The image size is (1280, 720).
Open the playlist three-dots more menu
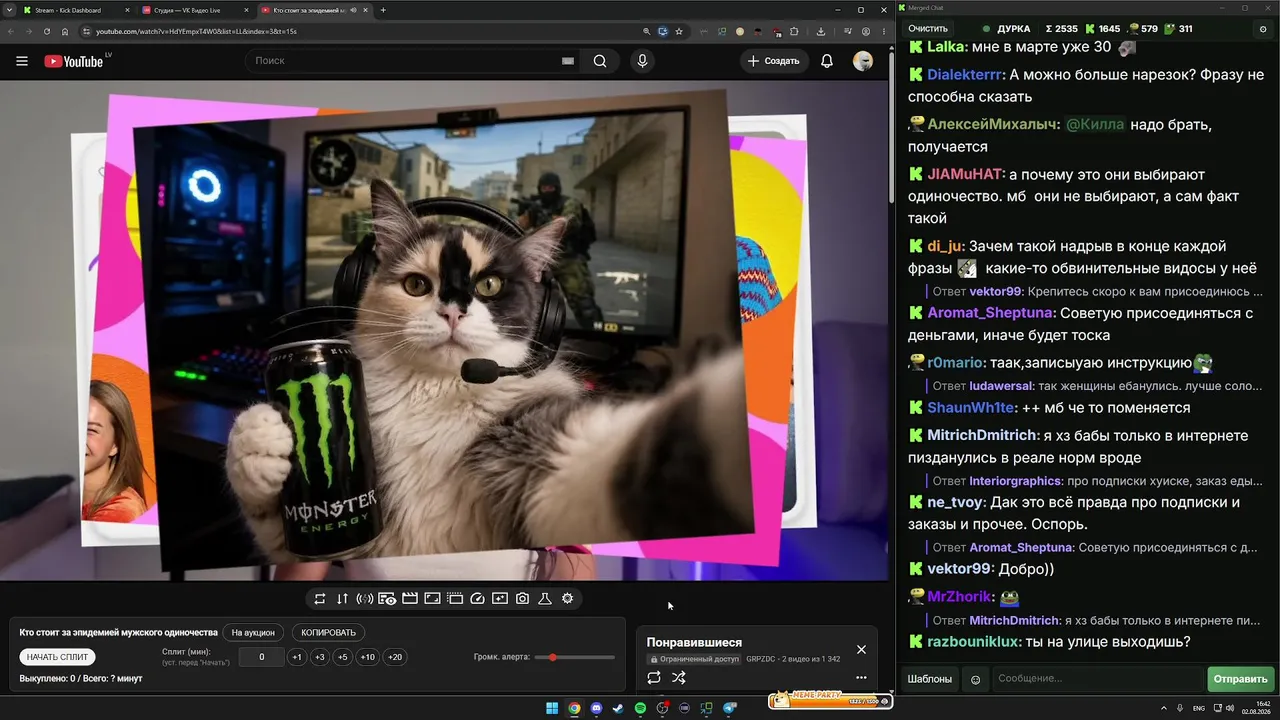(861, 677)
